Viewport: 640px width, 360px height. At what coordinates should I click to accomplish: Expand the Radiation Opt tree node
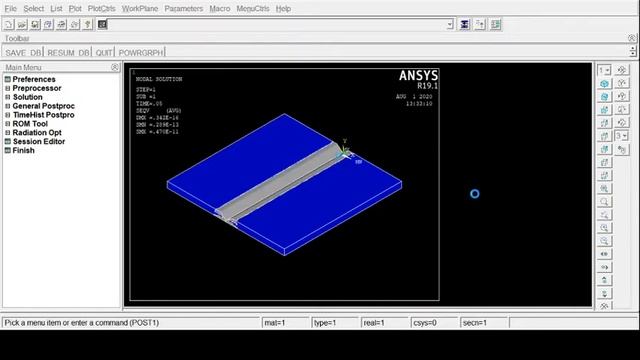pos(7,133)
